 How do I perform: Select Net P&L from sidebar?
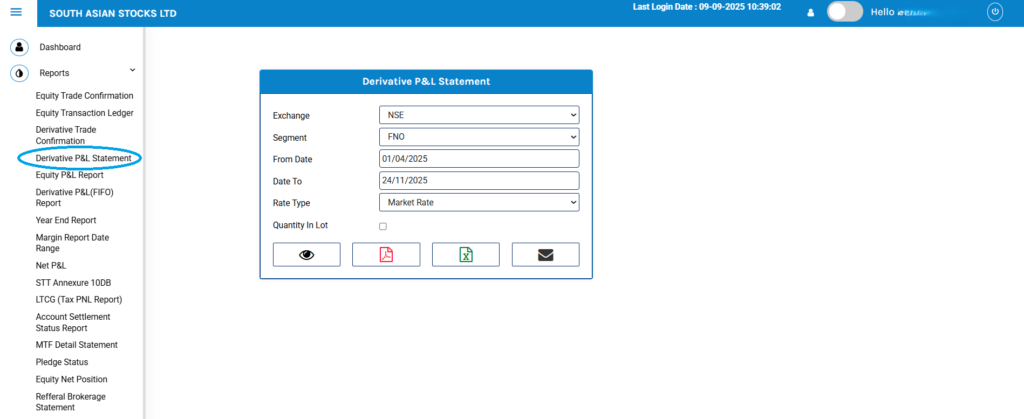pos(51,265)
